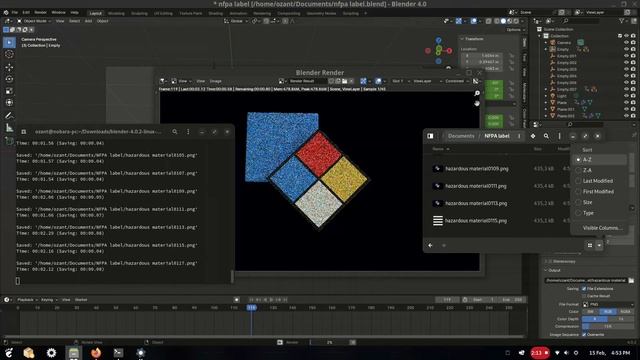The image size is (640, 360).
Task: Toggle the sidebar icon in the file manager
Action: point(430,136)
